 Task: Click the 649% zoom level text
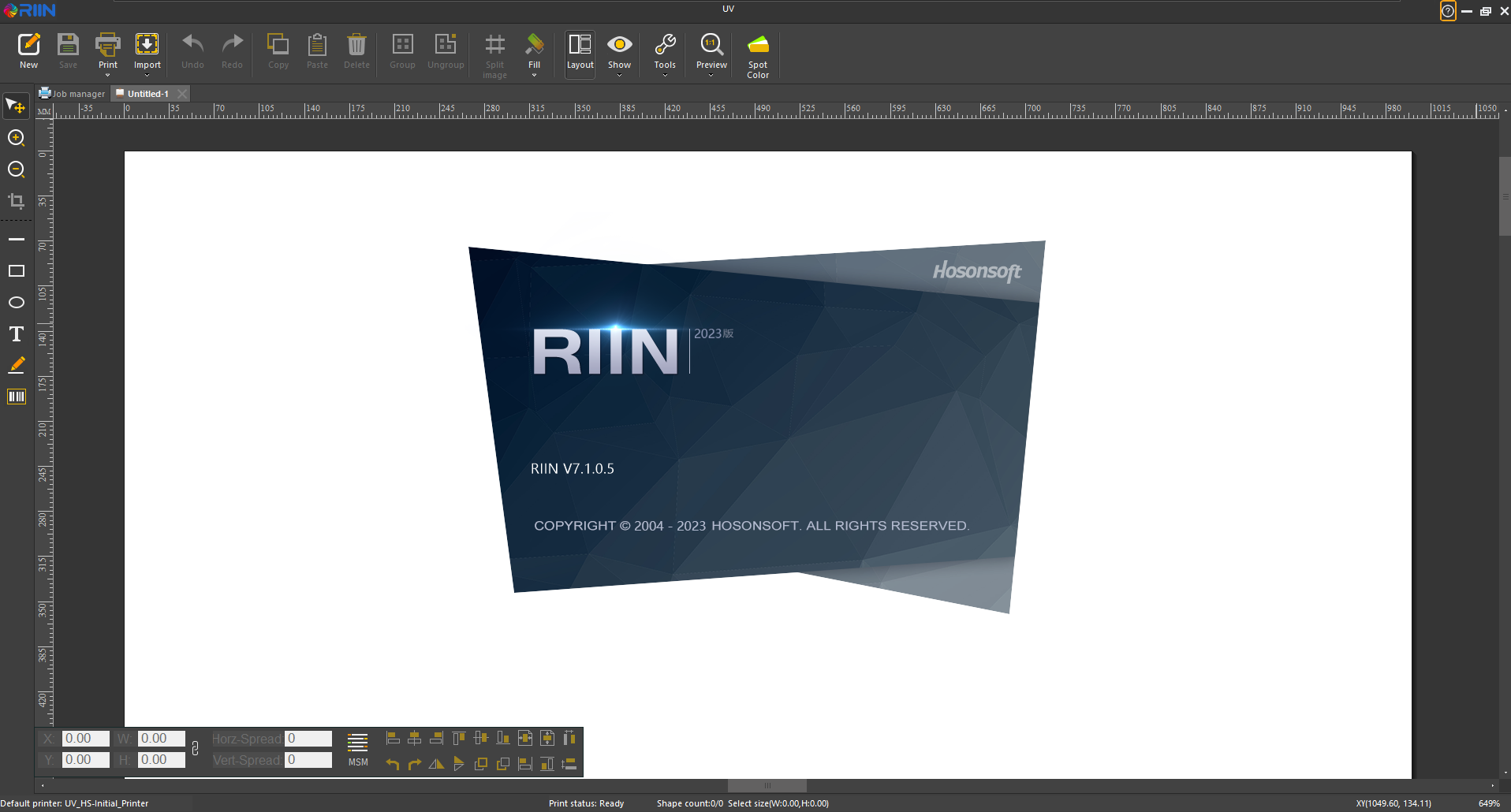pyautogui.click(x=1489, y=803)
